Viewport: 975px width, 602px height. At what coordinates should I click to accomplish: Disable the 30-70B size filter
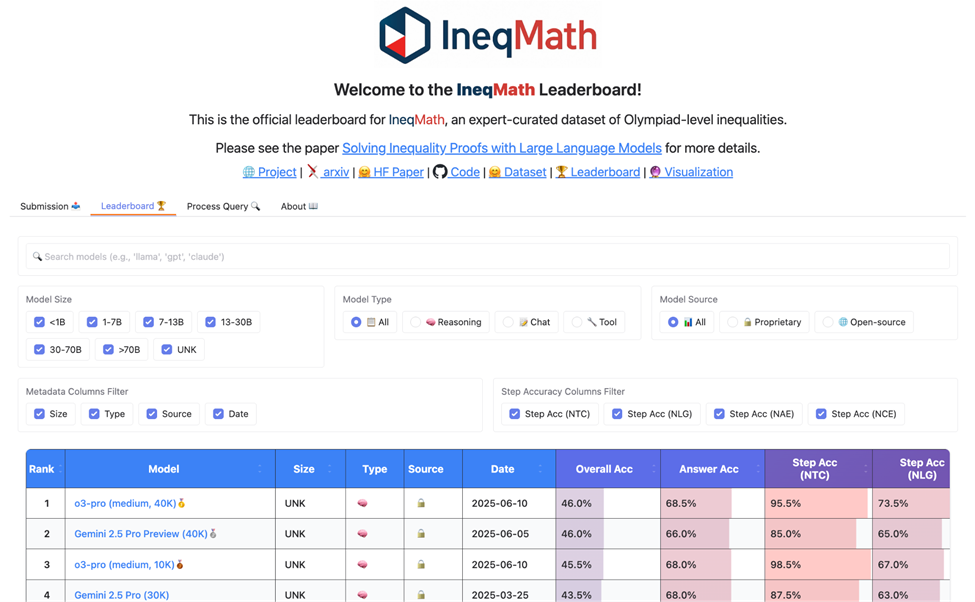[x=39, y=350]
